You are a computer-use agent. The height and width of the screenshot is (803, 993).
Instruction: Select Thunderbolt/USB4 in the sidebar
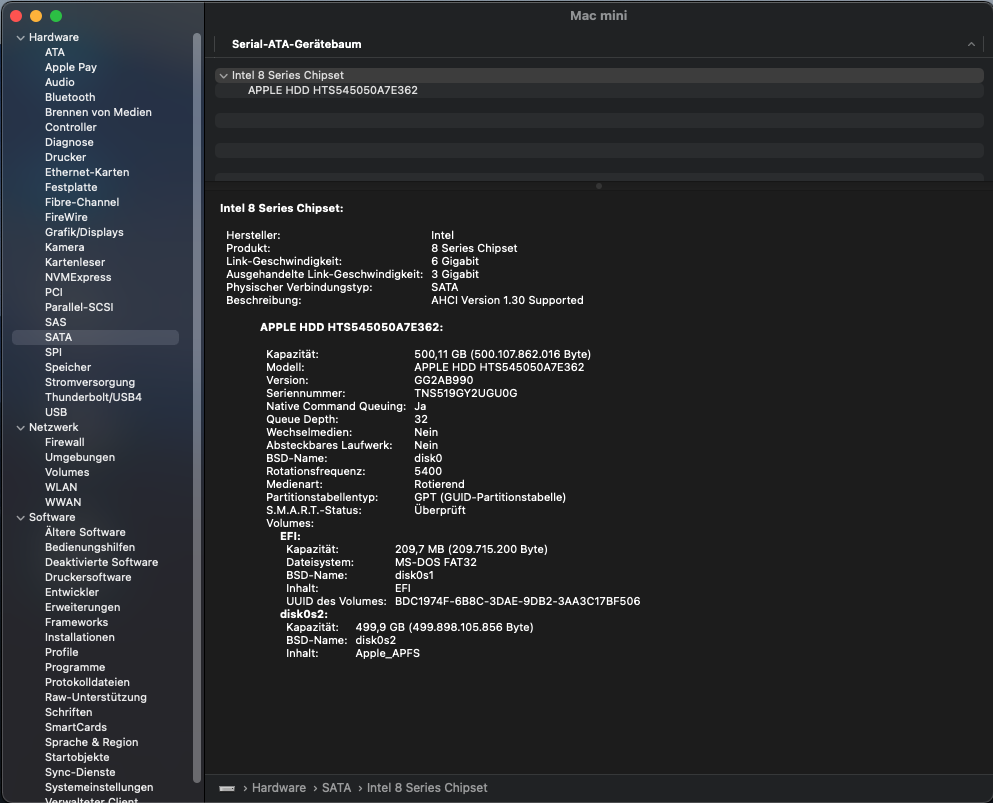pyautogui.click(x=93, y=397)
